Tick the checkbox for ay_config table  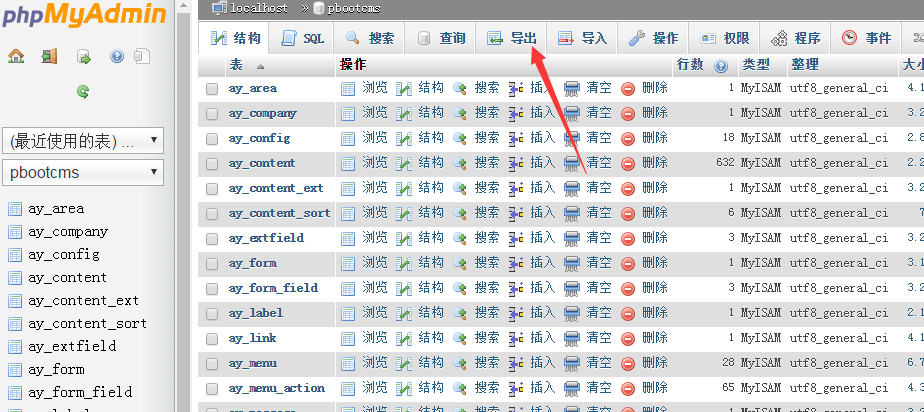pos(212,139)
